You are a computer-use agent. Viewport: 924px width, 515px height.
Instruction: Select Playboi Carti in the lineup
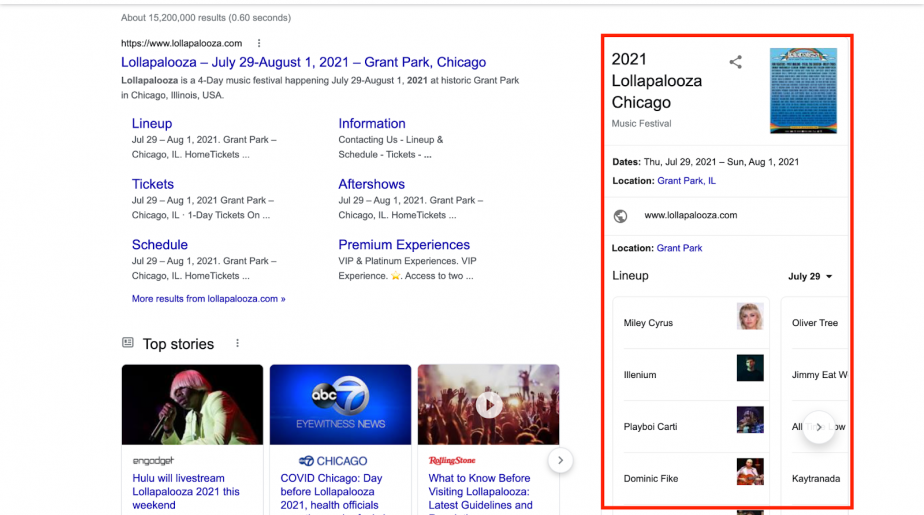(x=651, y=427)
